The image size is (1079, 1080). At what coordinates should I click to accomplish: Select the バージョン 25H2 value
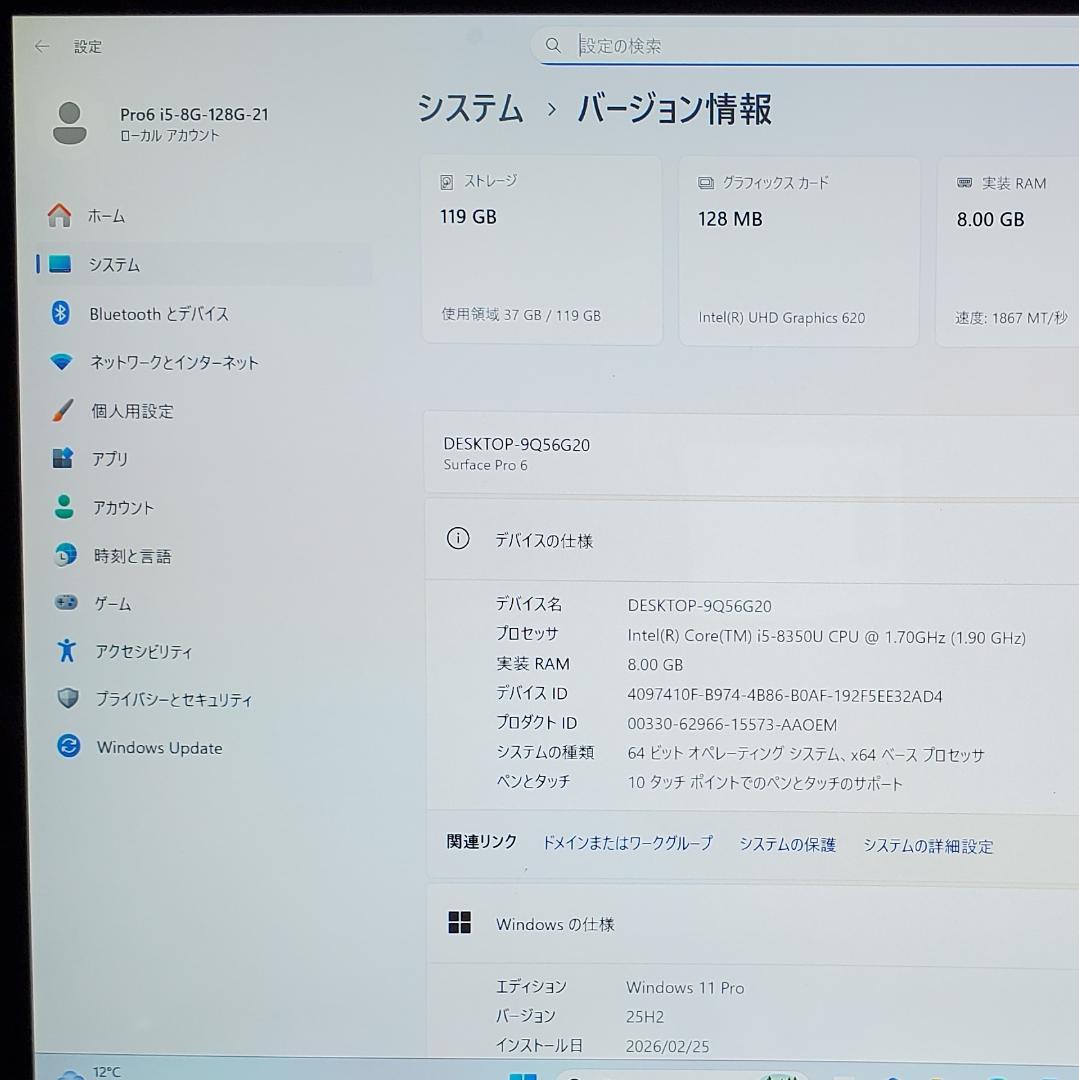click(x=645, y=1017)
